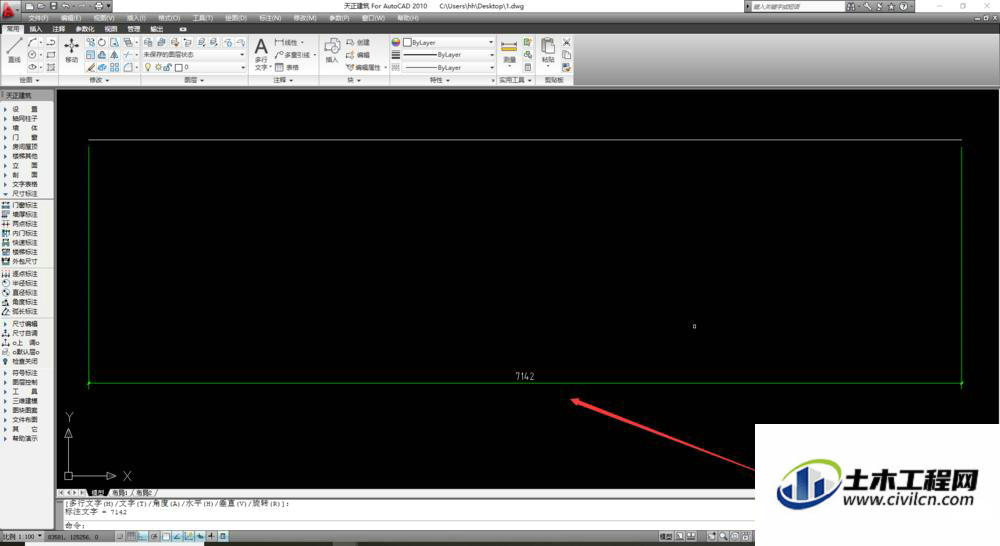
Task: Click the 编辑属性 edit attributes icon
Action: (350, 67)
